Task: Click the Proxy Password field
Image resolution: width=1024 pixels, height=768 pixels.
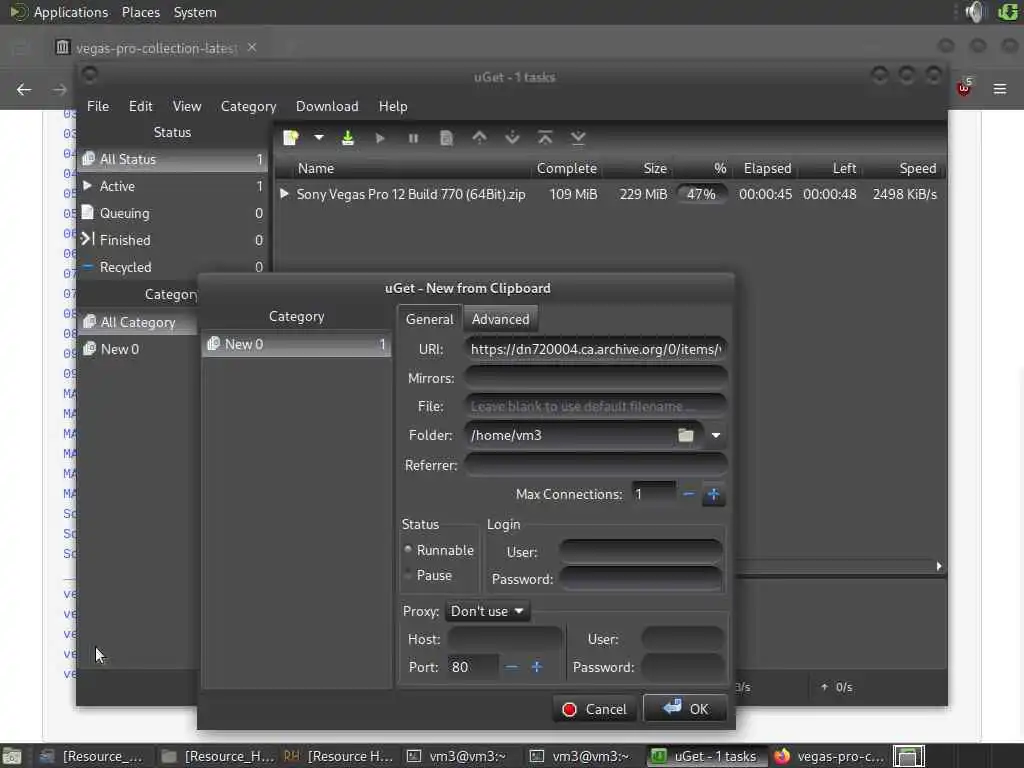Action: pos(682,667)
